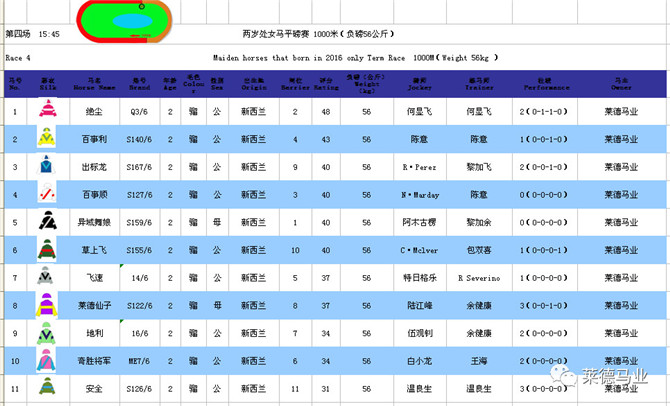
Task: Select the sex cell '母' in the 异域舞娘 row
Action: 217,222
